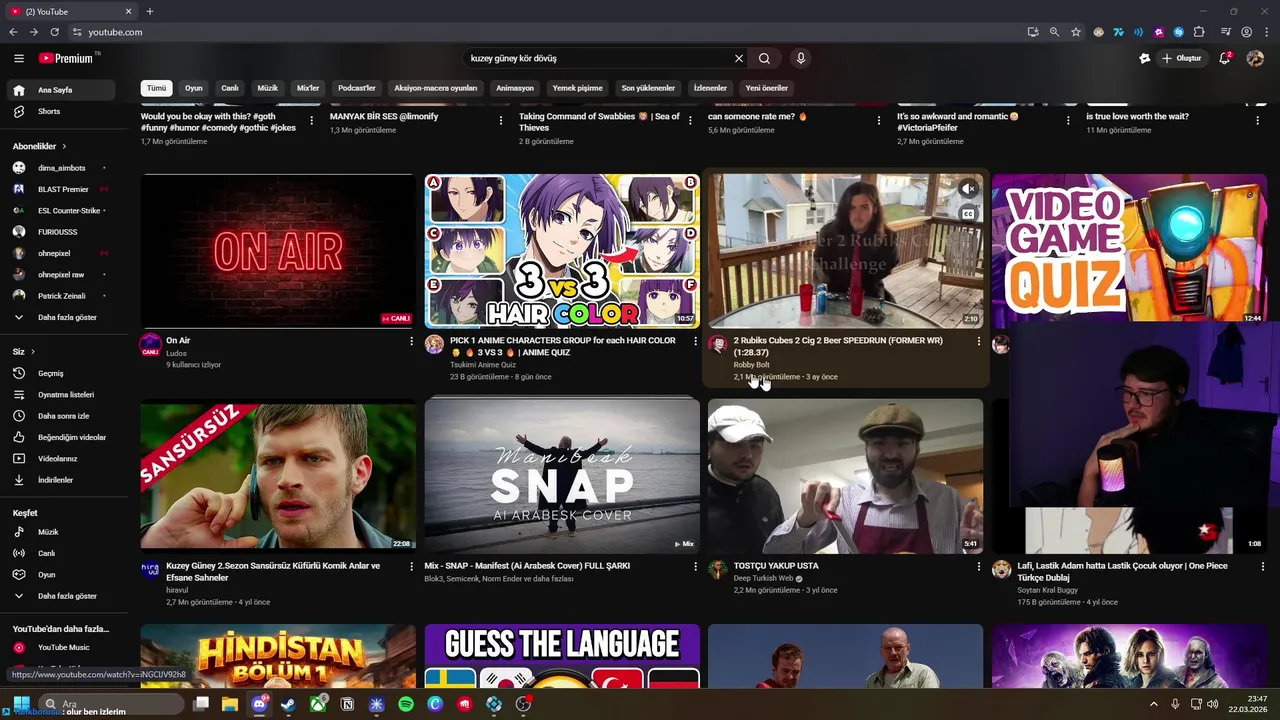Select the Yeni öneriler chip
This screenshot has height=720, width=1280.
(767, 88)
